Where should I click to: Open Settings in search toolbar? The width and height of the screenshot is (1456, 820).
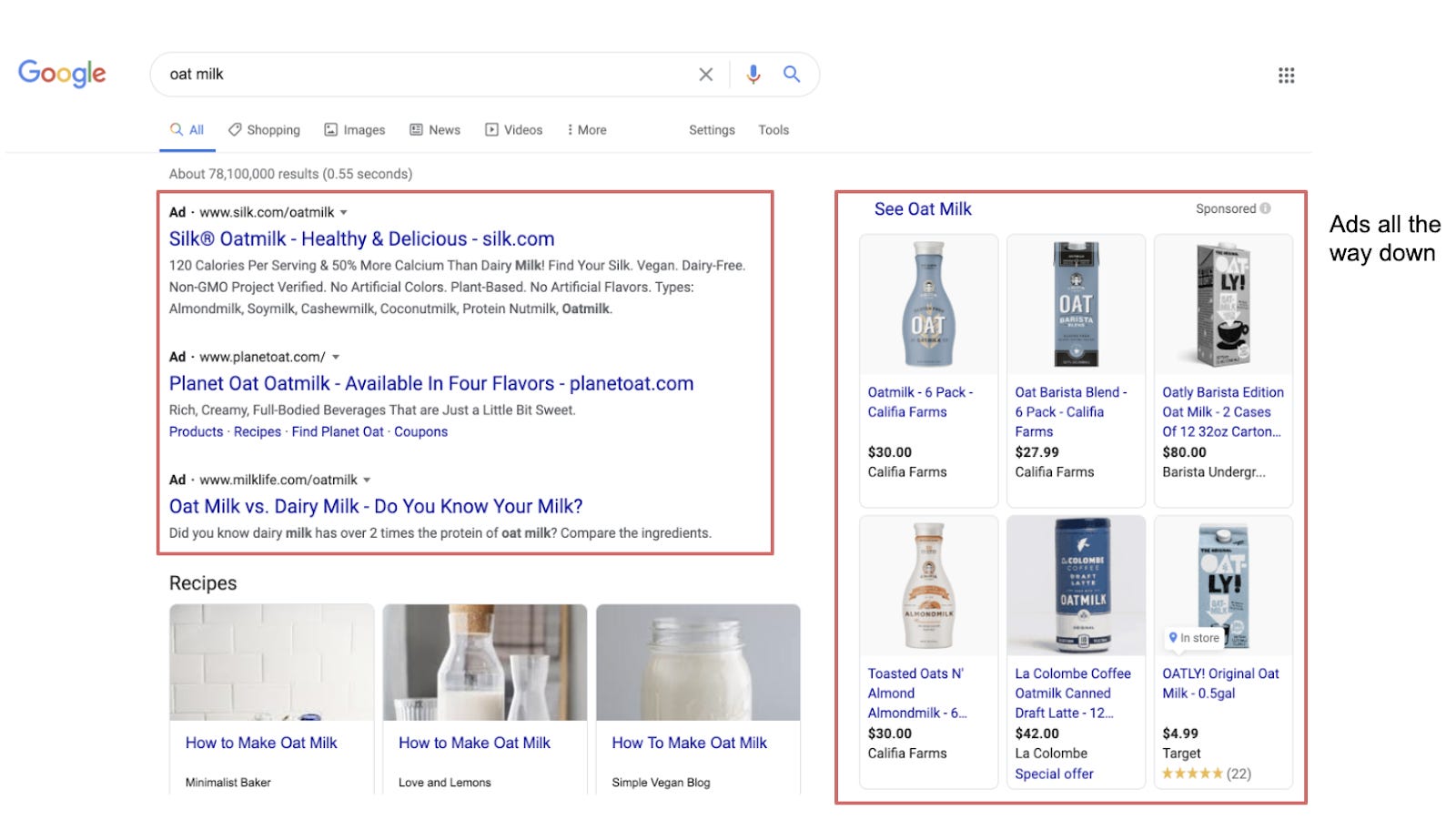coord(712,130)
